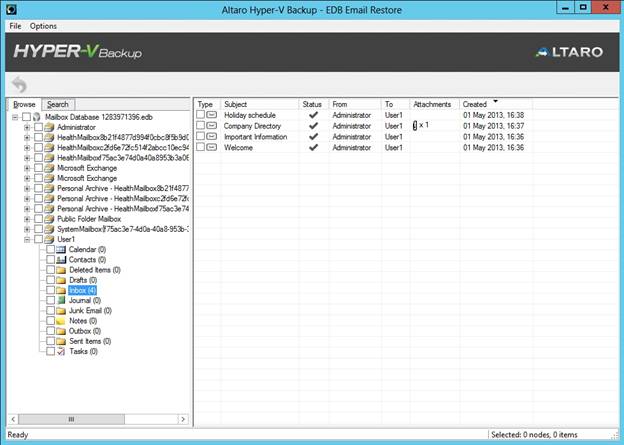Click the Tasks folder icon
The height and width of the screenshot is (445, 624).
[x=61, y=351]
